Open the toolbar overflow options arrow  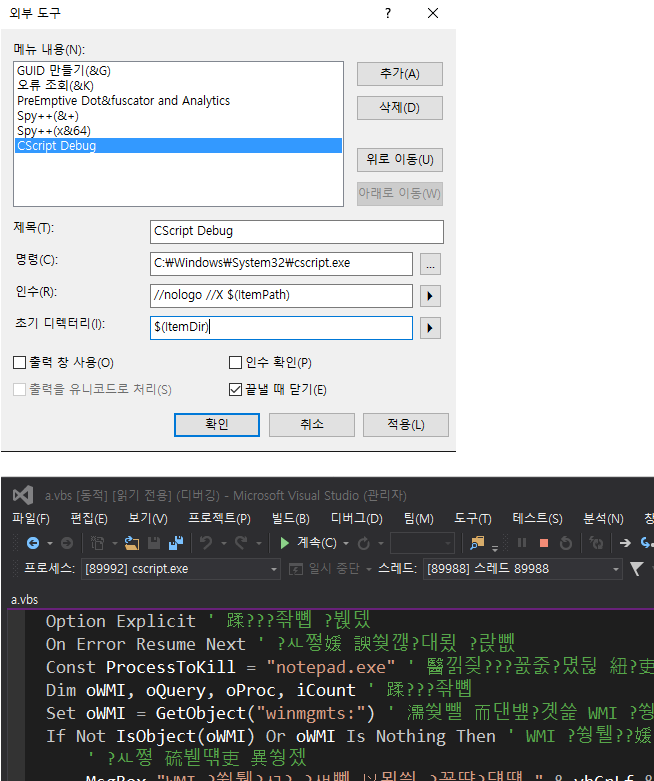tap(495, 548)
